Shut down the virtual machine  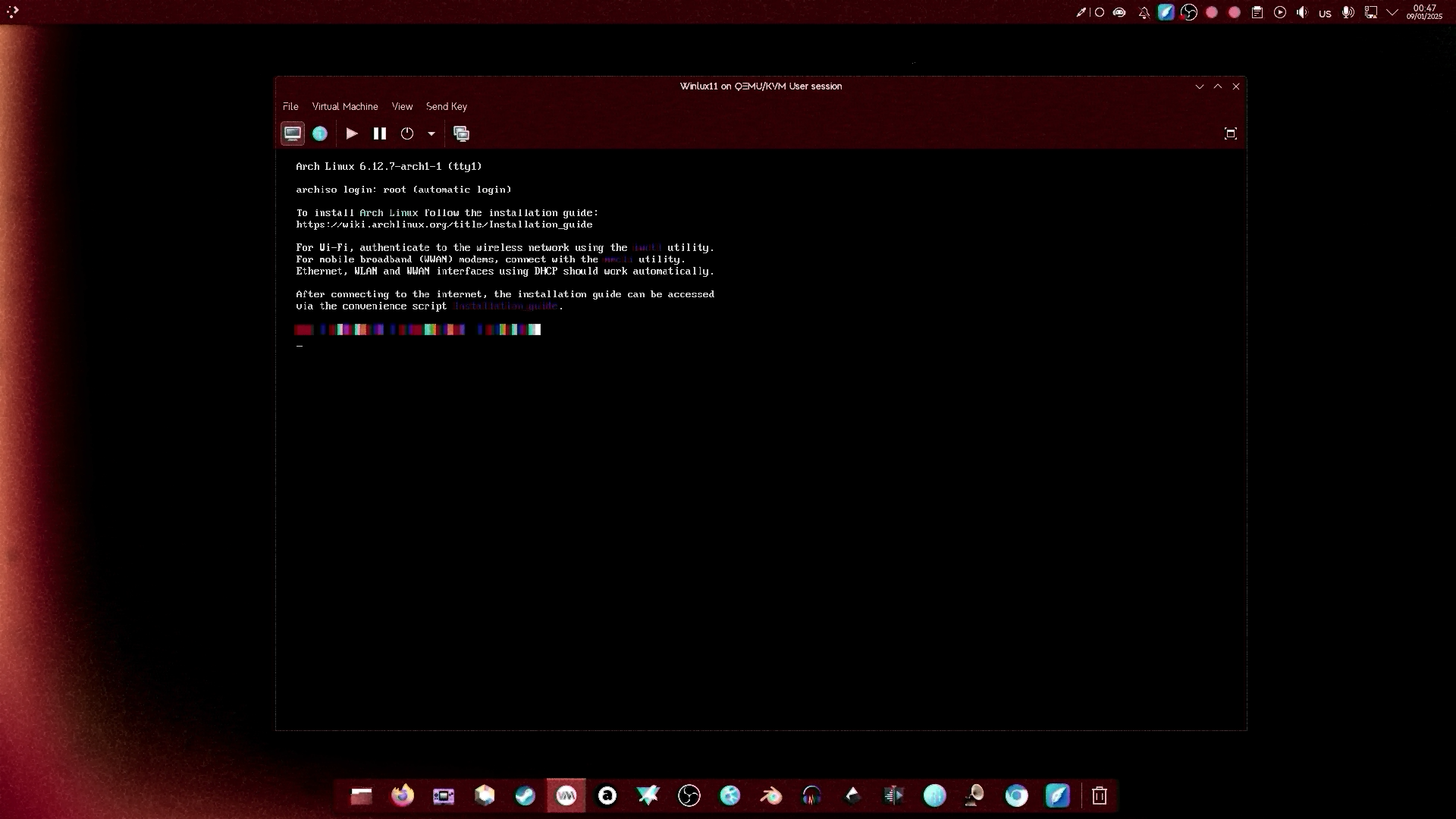pyautogui.click(x=407, y=133)
